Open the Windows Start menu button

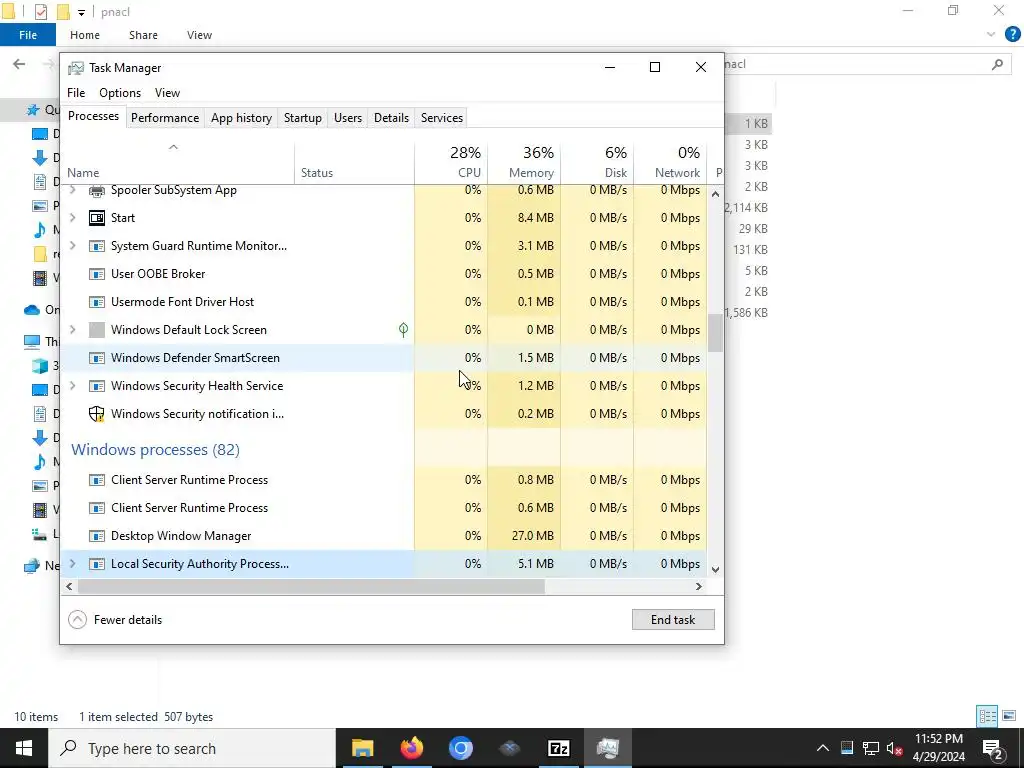pos(24,748)
